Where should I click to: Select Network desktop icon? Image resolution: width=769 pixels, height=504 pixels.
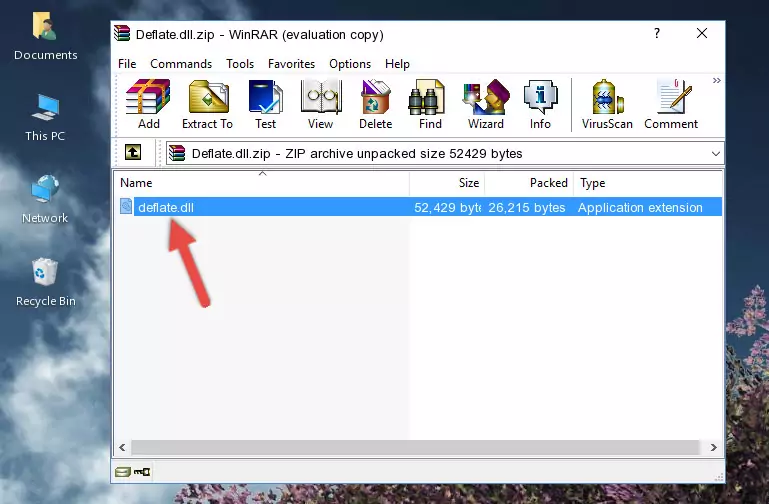45,200
